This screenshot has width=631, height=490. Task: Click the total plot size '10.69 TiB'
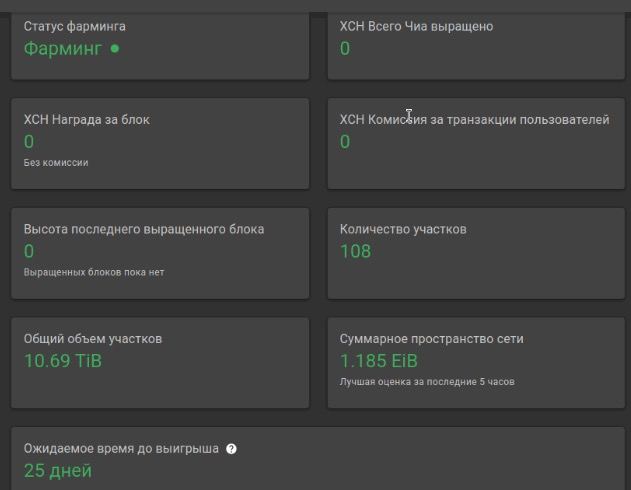coord(63,361)
